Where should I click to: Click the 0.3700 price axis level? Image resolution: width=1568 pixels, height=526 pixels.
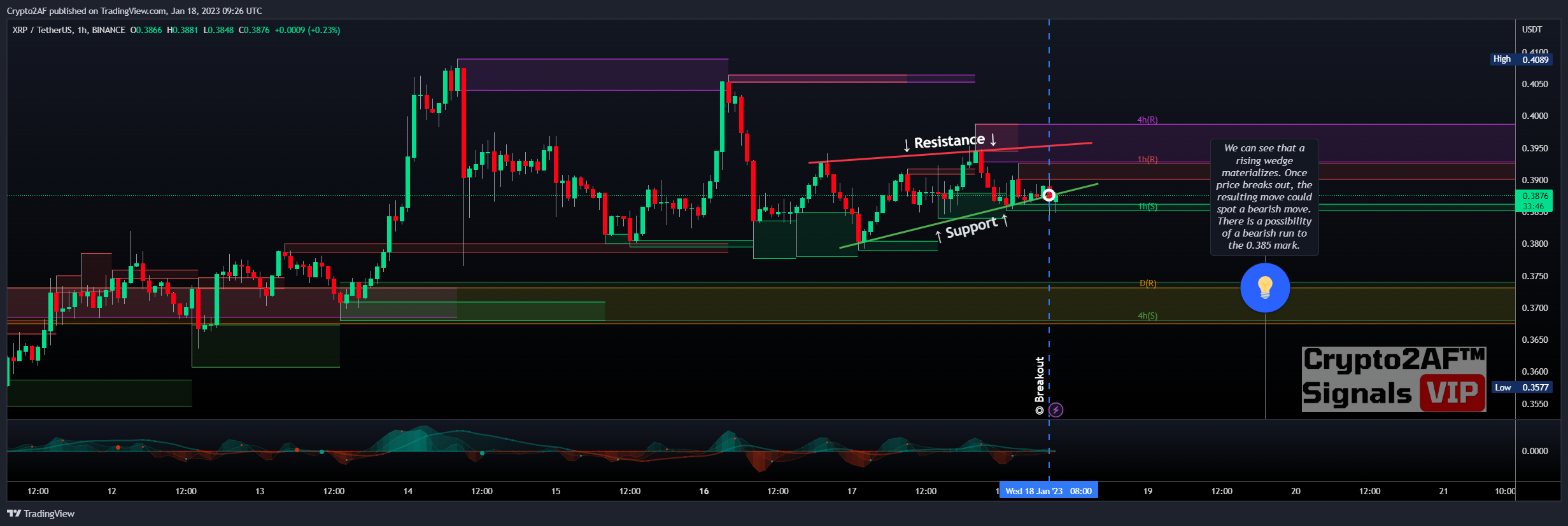[x=1535, y=308]
